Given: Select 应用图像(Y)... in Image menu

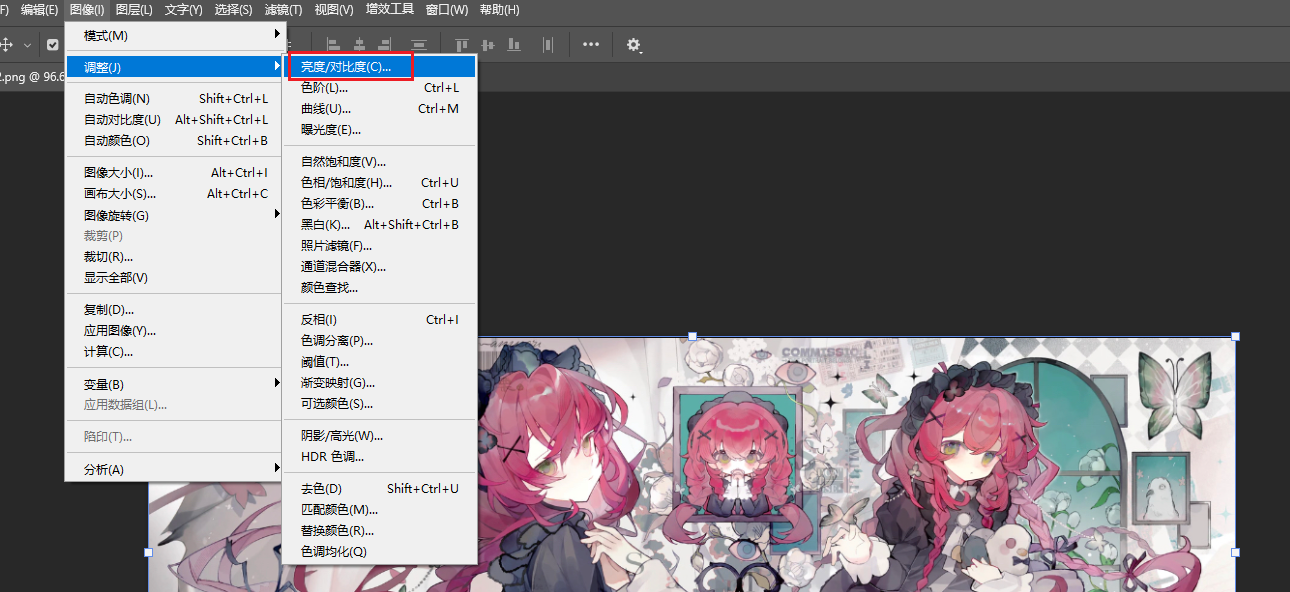Looking at the screenshot, I should click(x=174, y=331).
